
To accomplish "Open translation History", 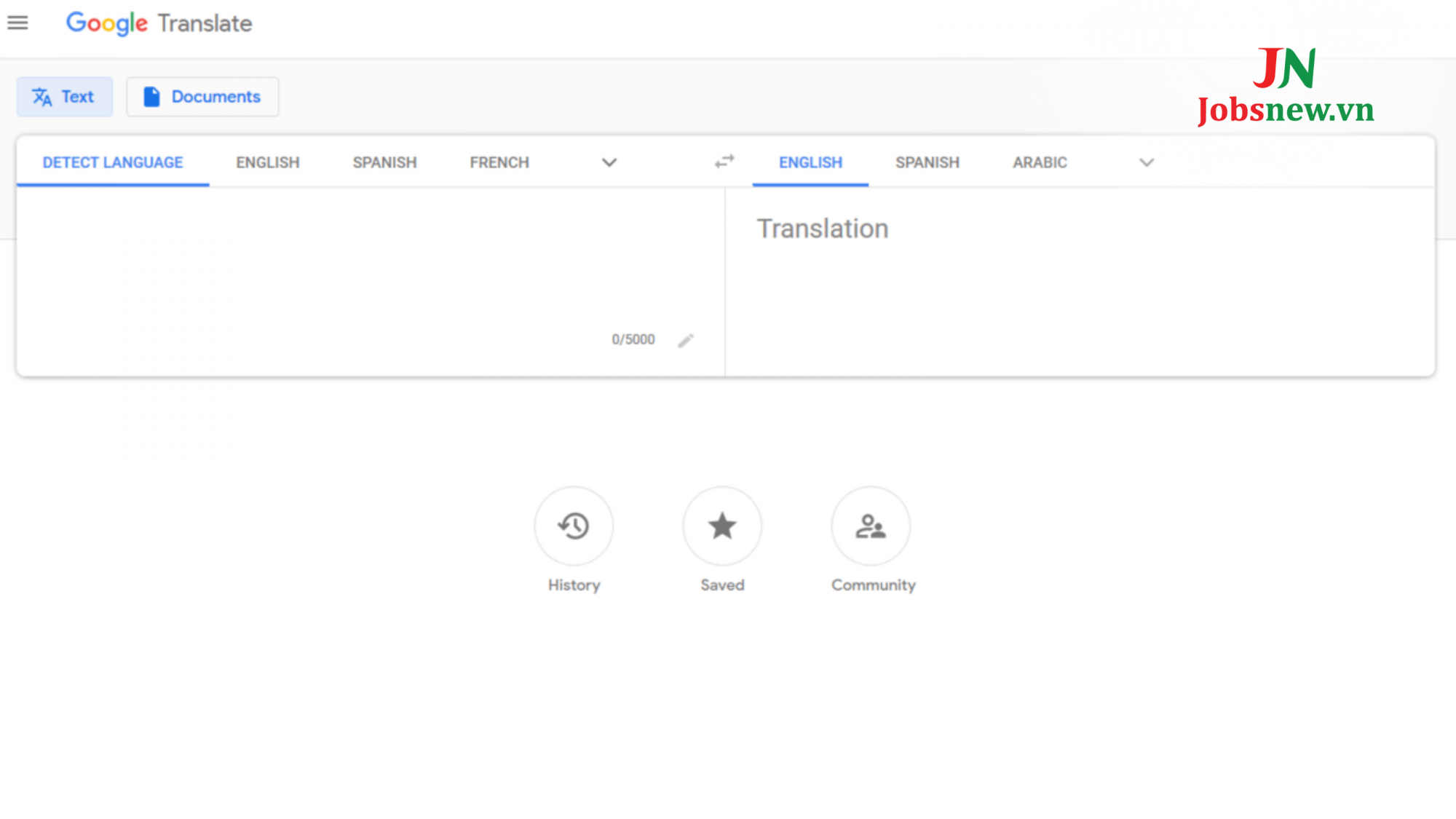I will point(574,526).
